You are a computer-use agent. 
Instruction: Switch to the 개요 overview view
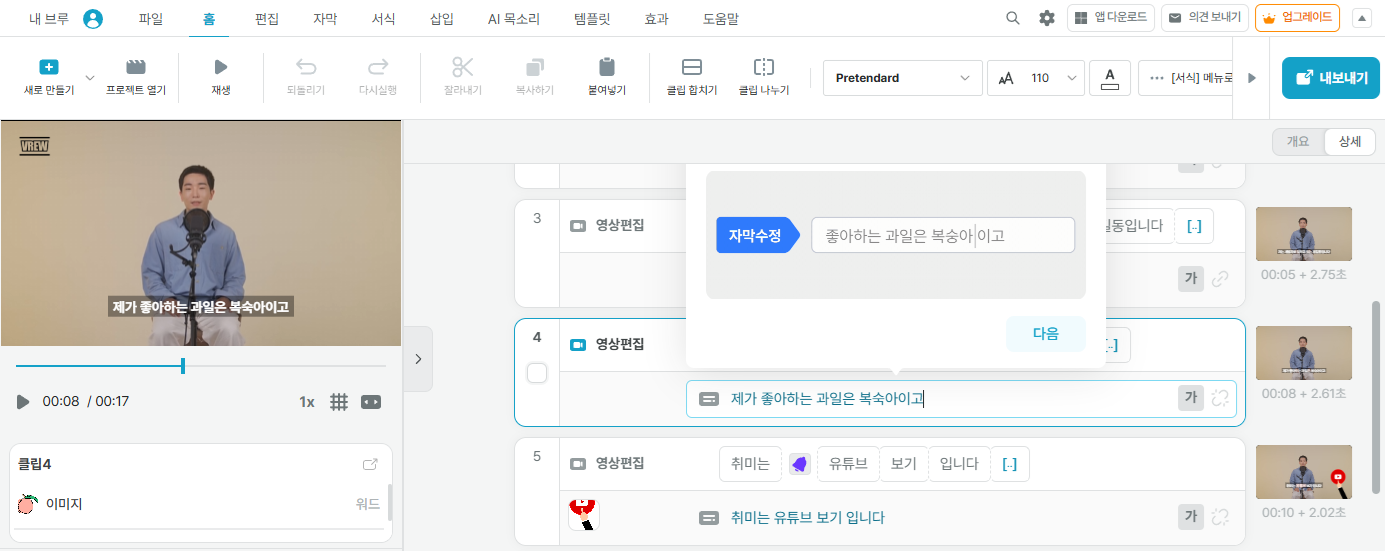point(1297,142)
